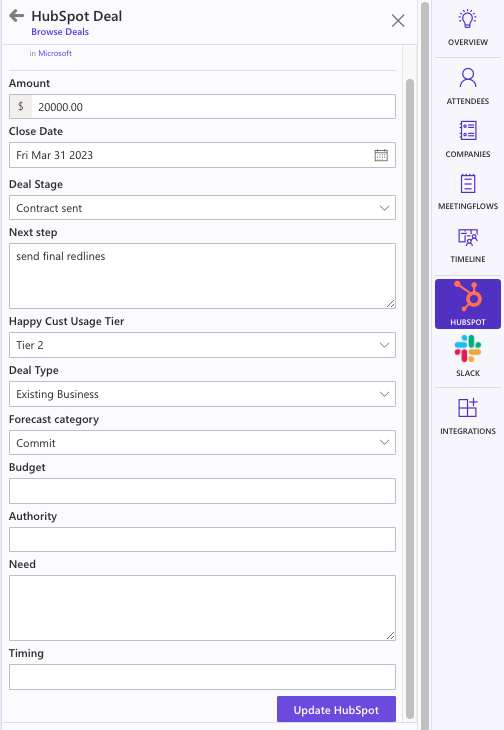
Task: Click the Timing input field
Action: pos(202,677)
